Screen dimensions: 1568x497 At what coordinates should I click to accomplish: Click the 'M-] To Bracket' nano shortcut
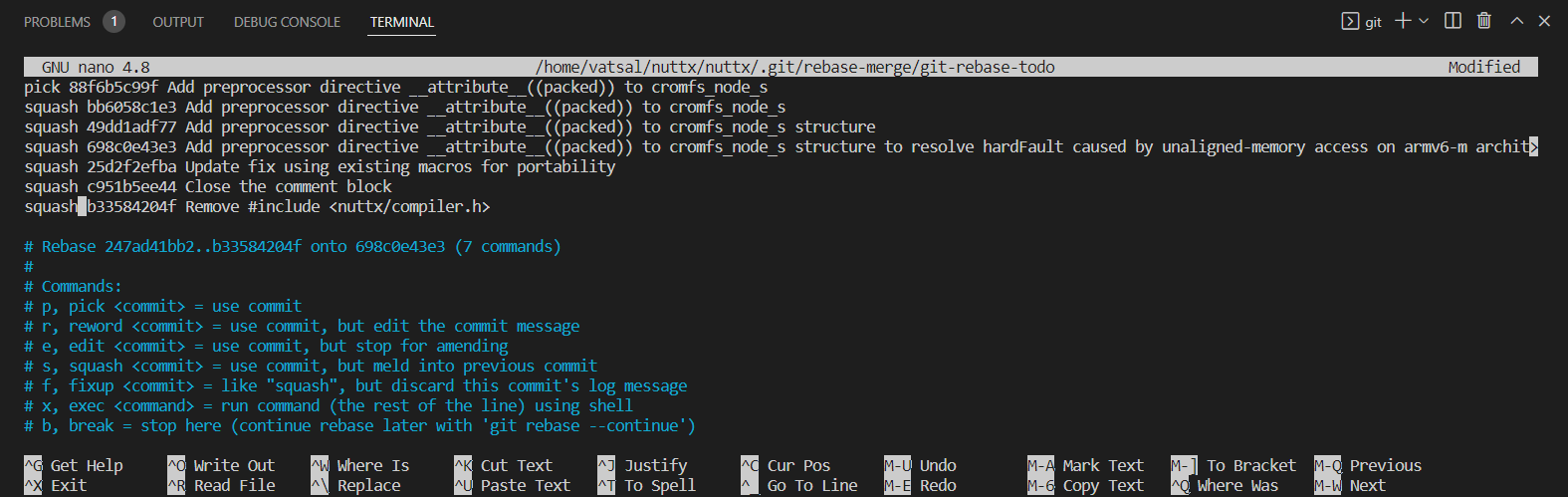tap(1233, 465)
